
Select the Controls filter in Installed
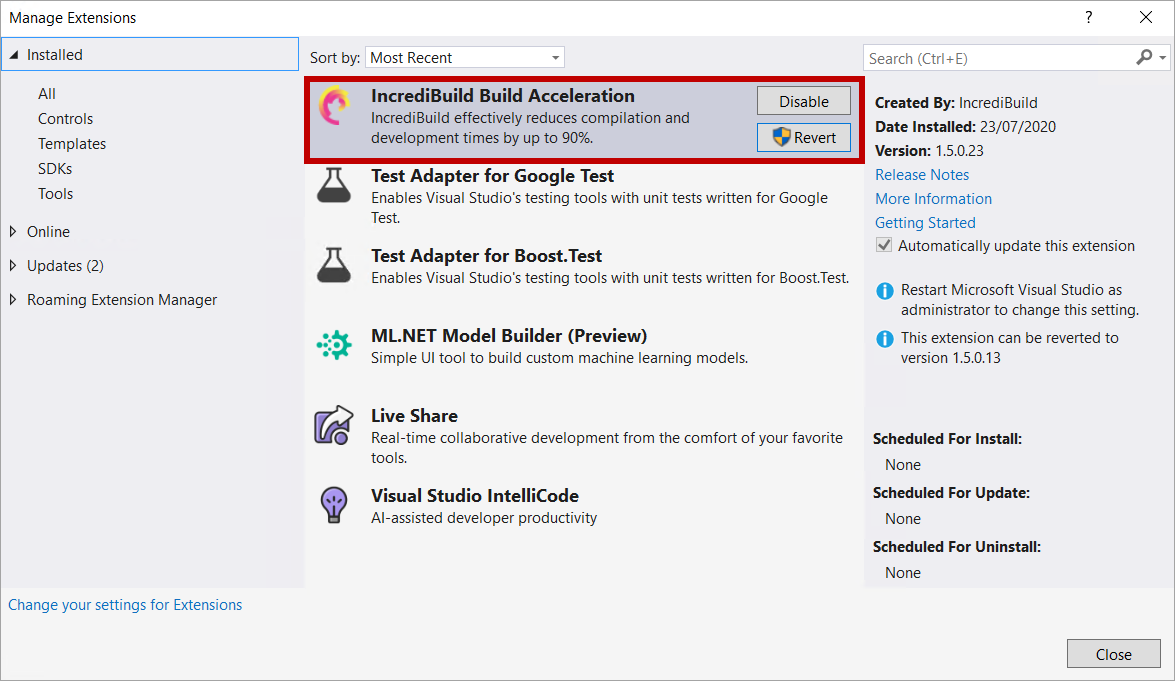click(65, 119)
